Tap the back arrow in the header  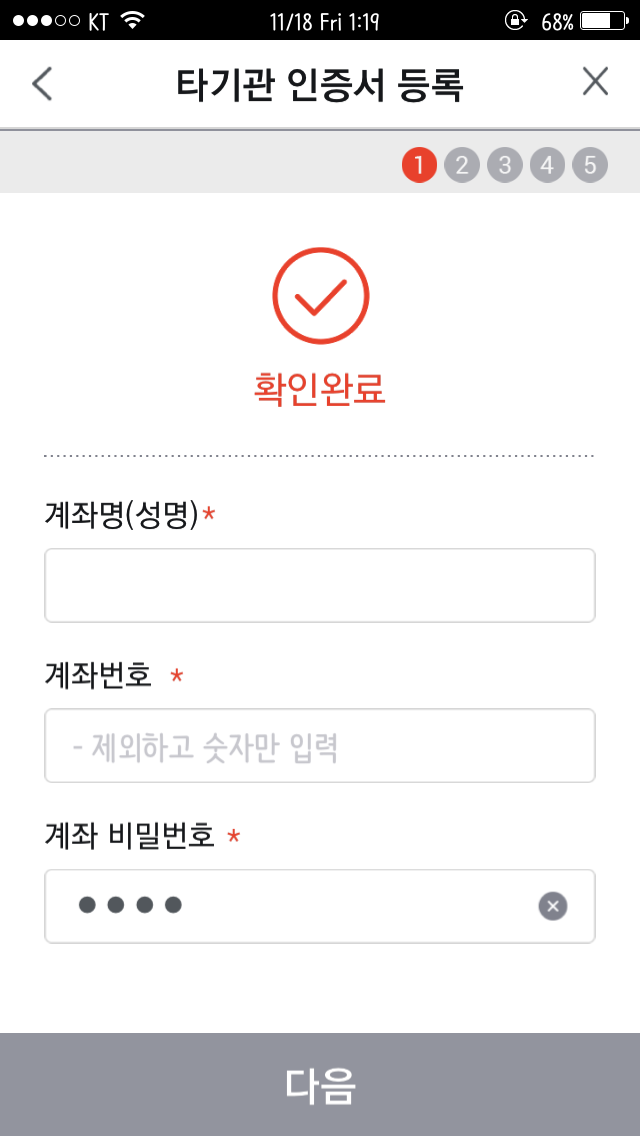(x=42, y=84)
